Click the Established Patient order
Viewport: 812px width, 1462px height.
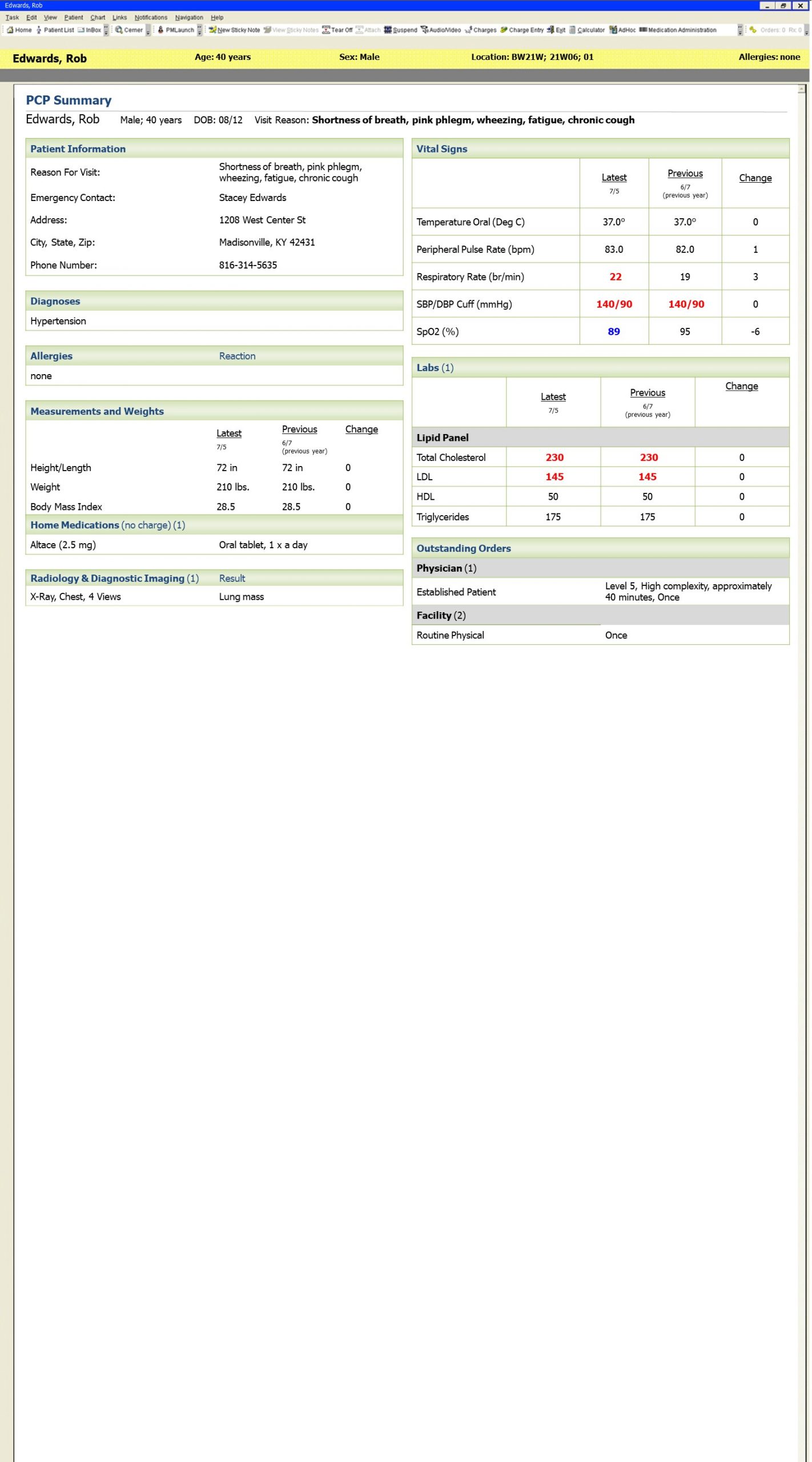456,592
